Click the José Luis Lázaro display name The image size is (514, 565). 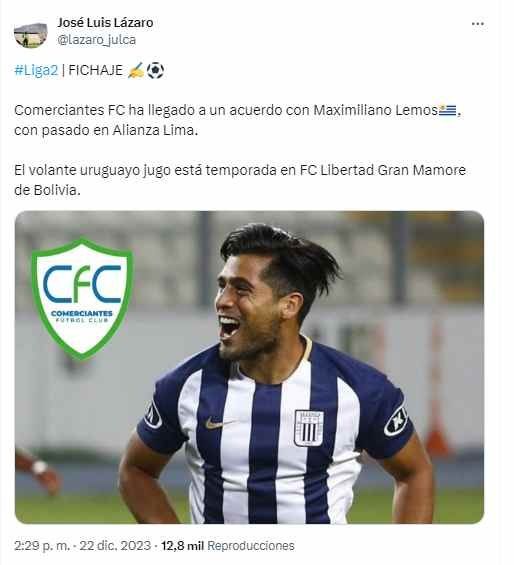[105, 23]
